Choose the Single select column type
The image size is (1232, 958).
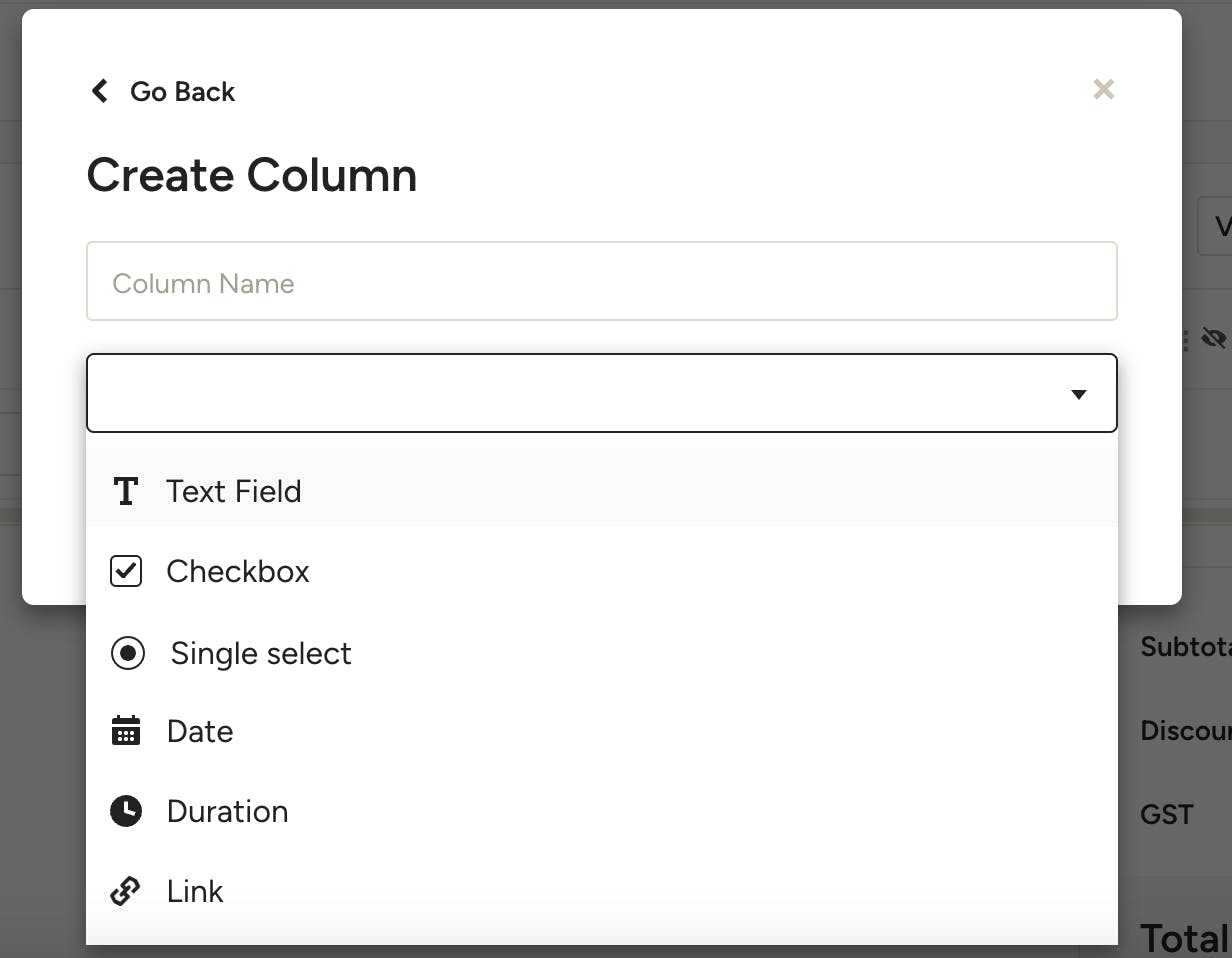(x=261, y=653)
